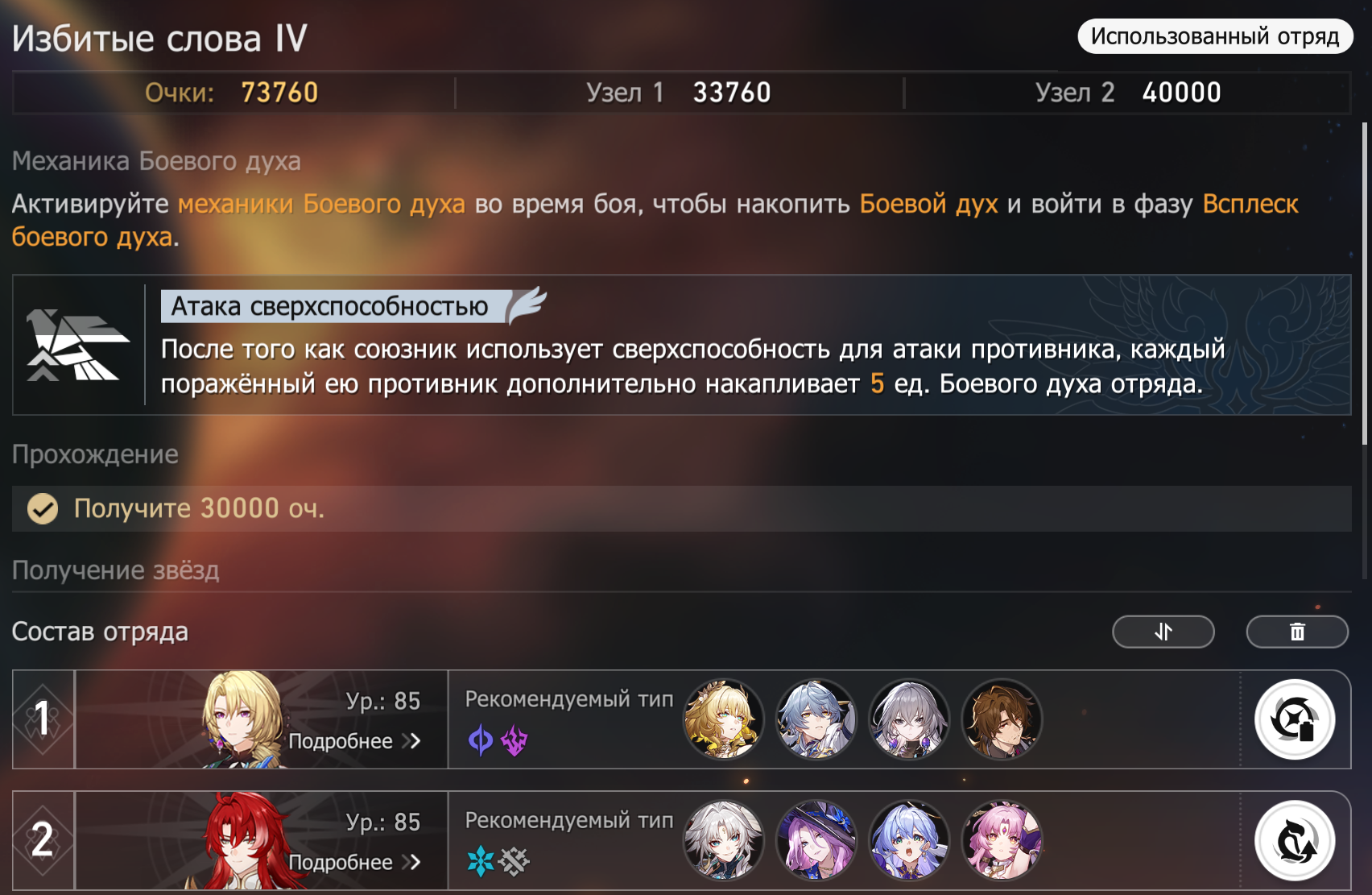
Task: Click the Использованный отряд button
Action: [x=1215, y=36]
